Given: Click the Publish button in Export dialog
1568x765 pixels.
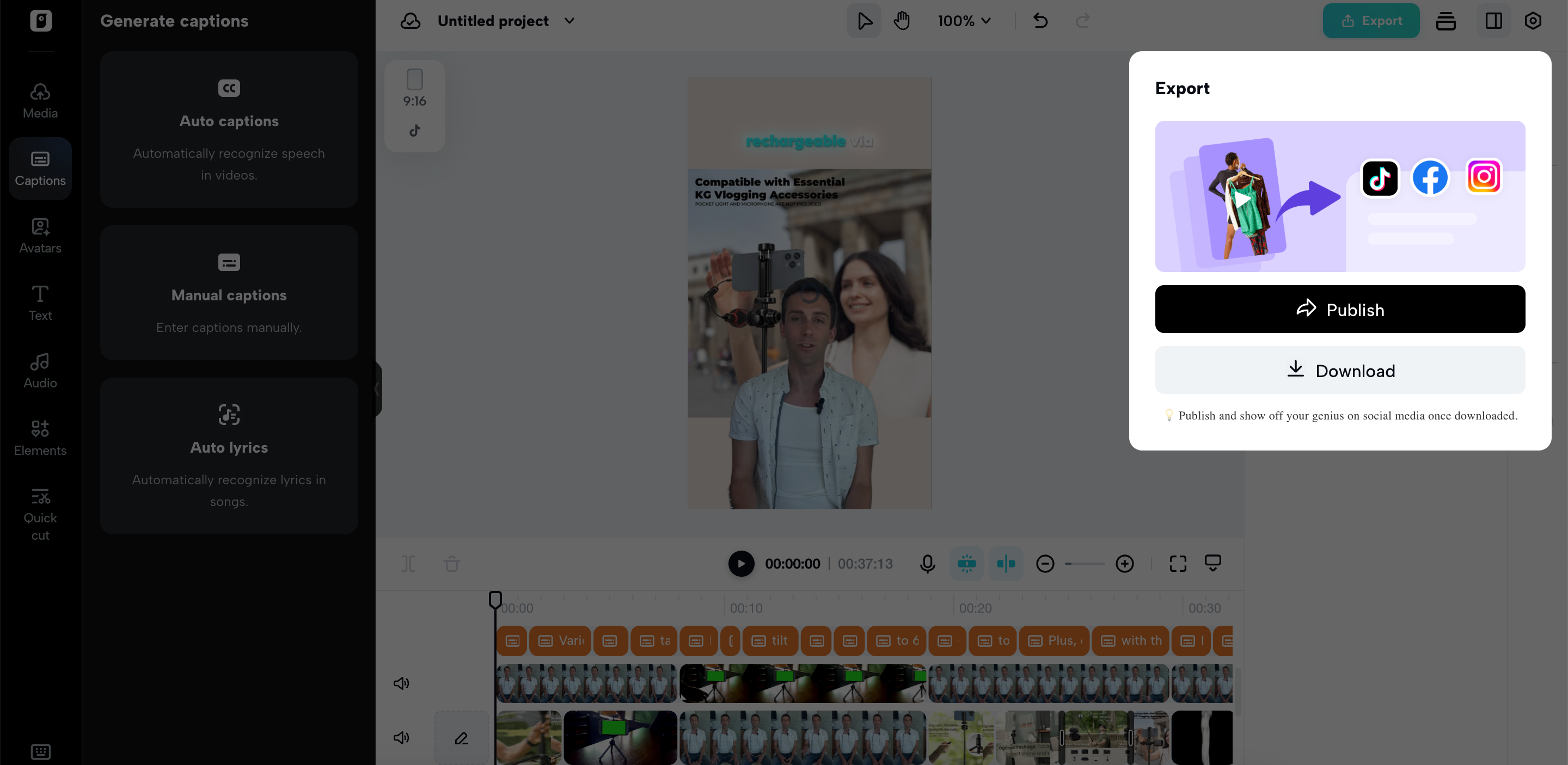Looking at the screenshot, I should point(1340,309).
